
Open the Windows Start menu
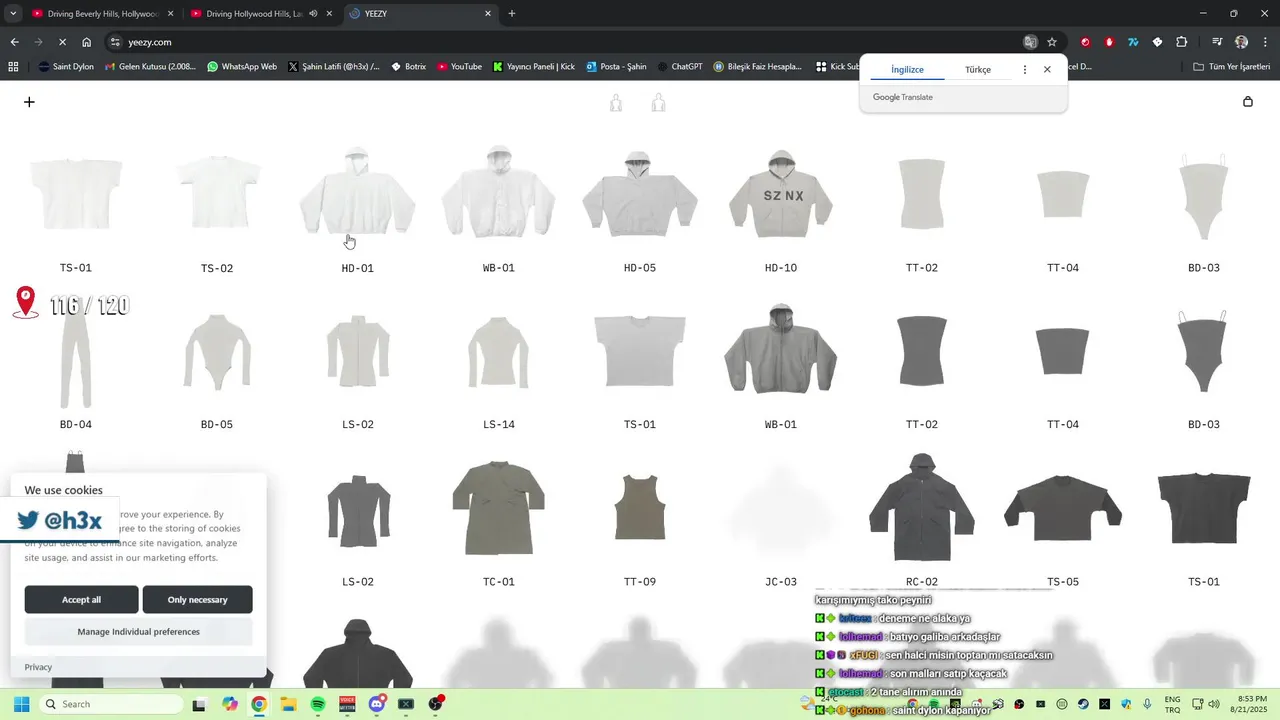(x=22, y=704)
